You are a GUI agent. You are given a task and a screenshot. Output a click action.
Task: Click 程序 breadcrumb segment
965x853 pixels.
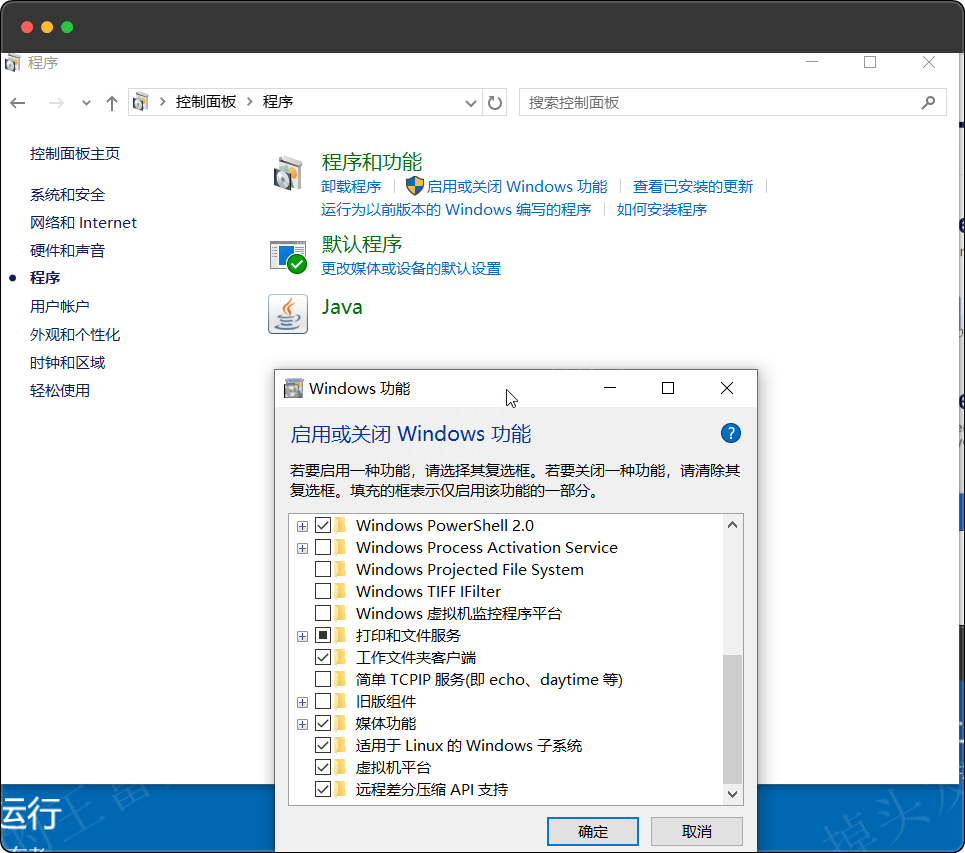(278, 102)
